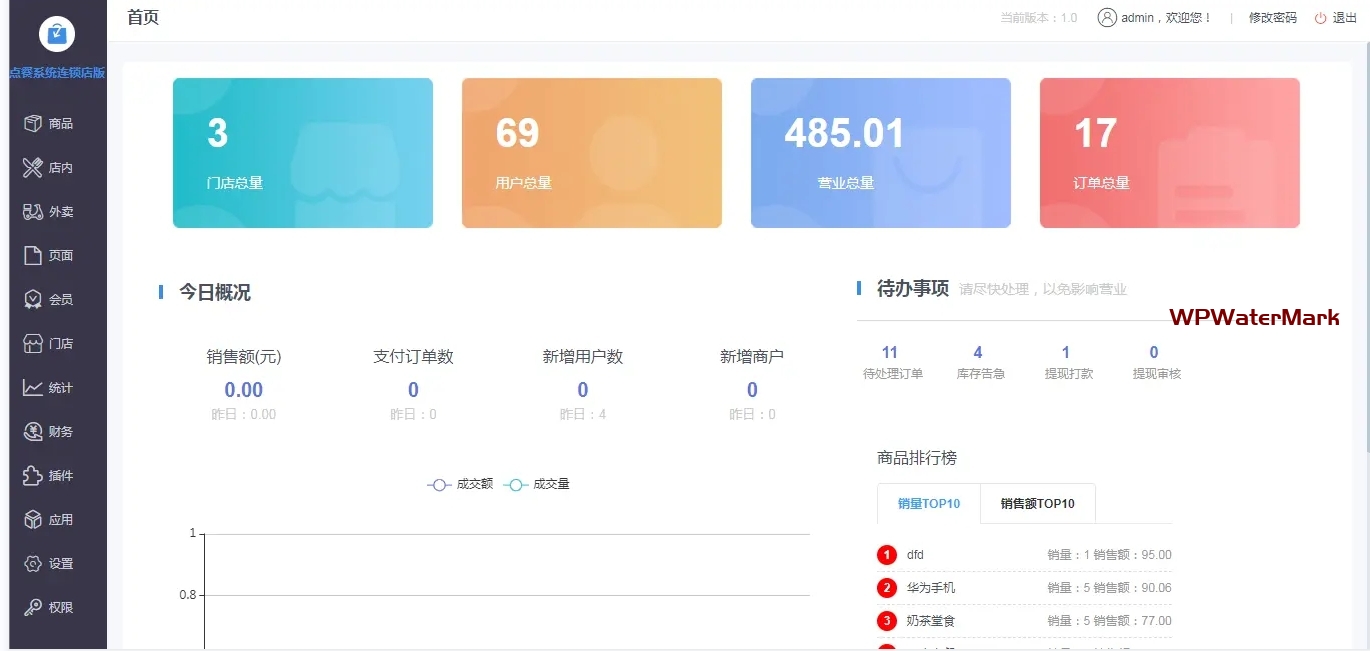1370x651 pixels.
Task: Switch to the 销售额TOP10 tab
Action: (1037, 504)
